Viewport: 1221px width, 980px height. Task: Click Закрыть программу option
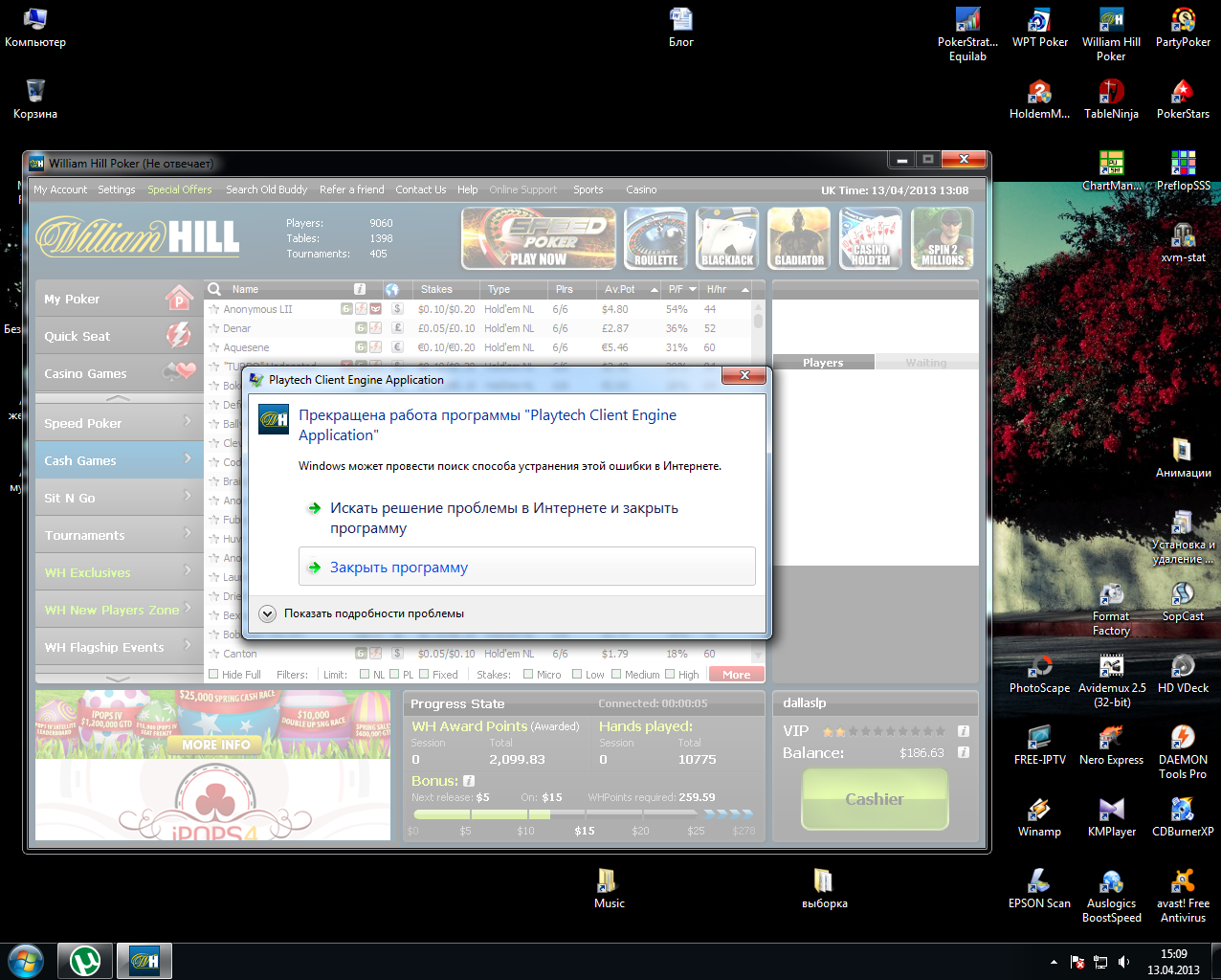[527, 567]
